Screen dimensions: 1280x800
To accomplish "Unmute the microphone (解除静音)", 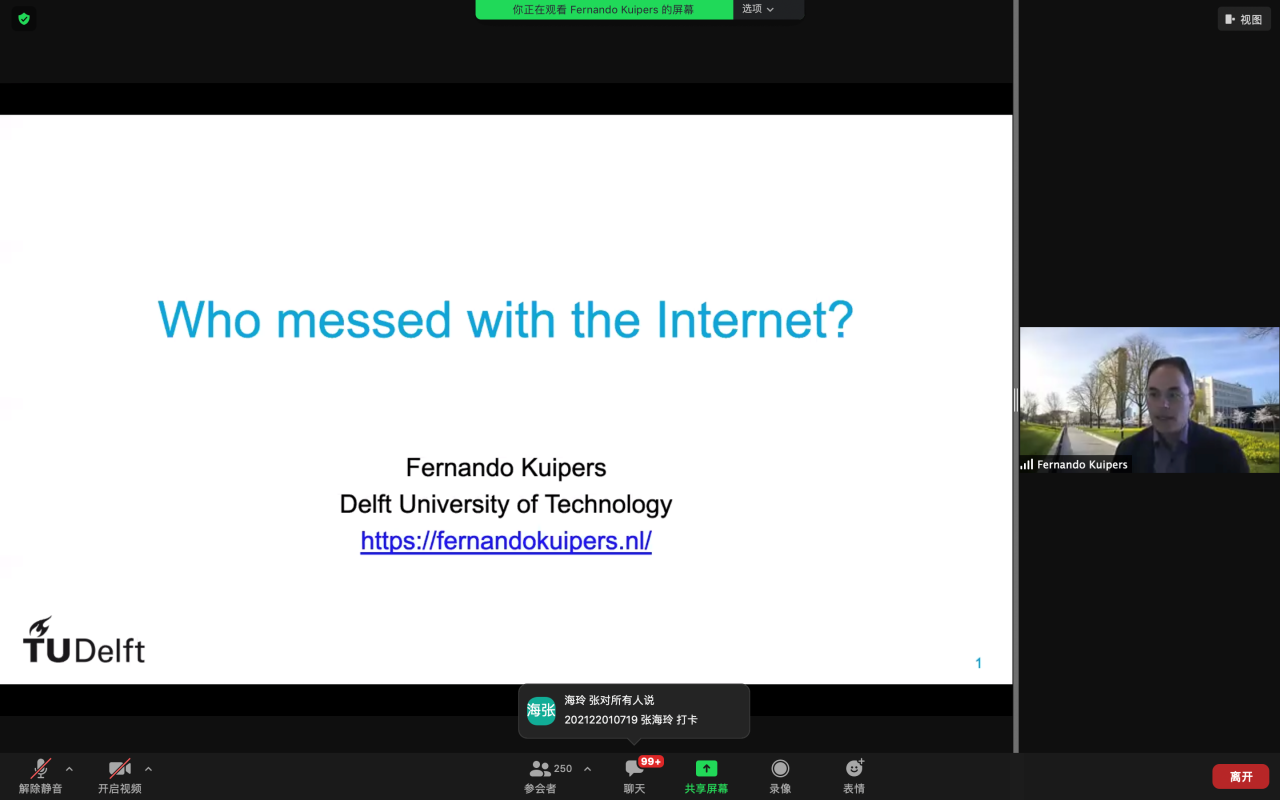I will tap(40, 775).
